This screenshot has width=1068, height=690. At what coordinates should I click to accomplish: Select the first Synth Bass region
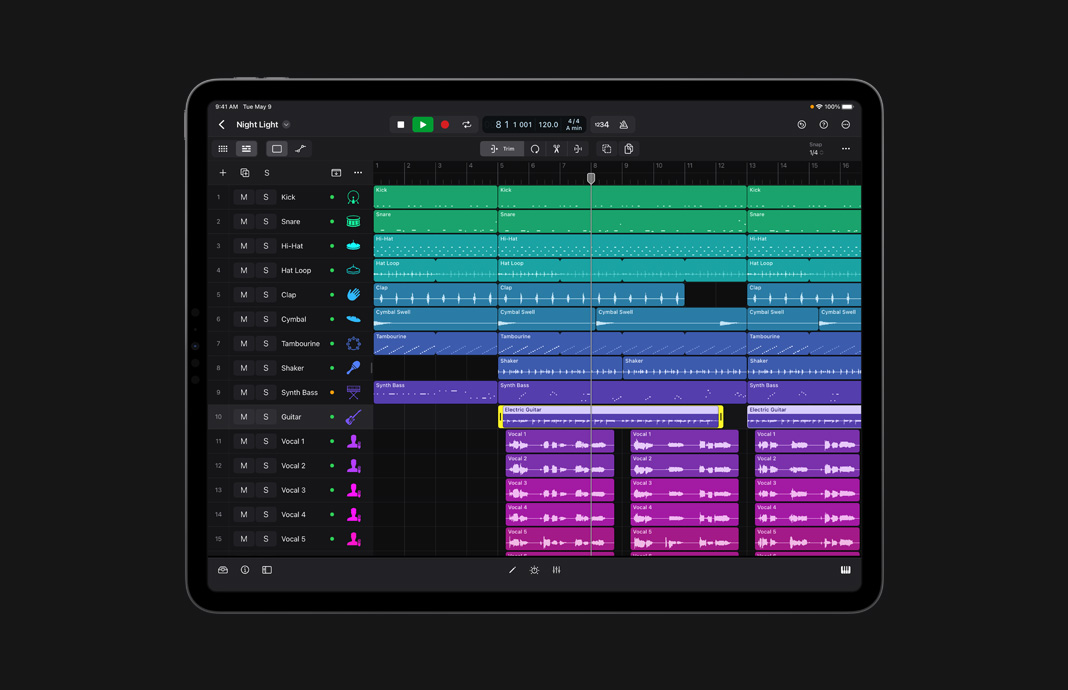click(435, 392)
